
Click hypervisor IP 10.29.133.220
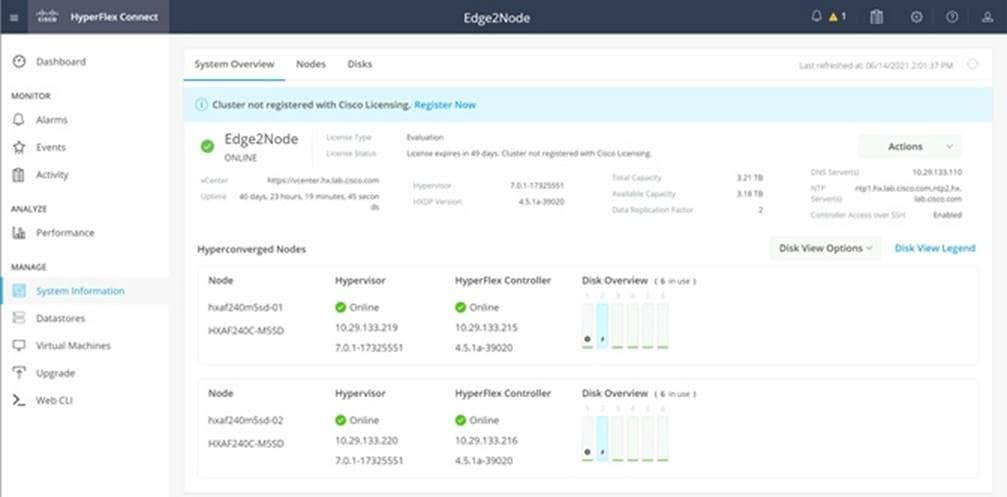(366, 440)
